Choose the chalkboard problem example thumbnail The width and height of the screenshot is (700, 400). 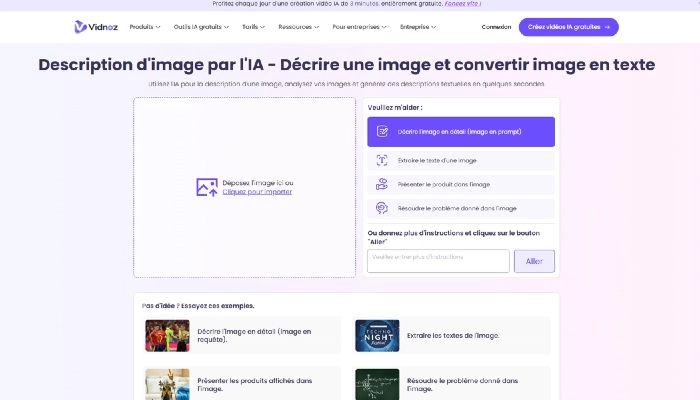tap(377, 384)
